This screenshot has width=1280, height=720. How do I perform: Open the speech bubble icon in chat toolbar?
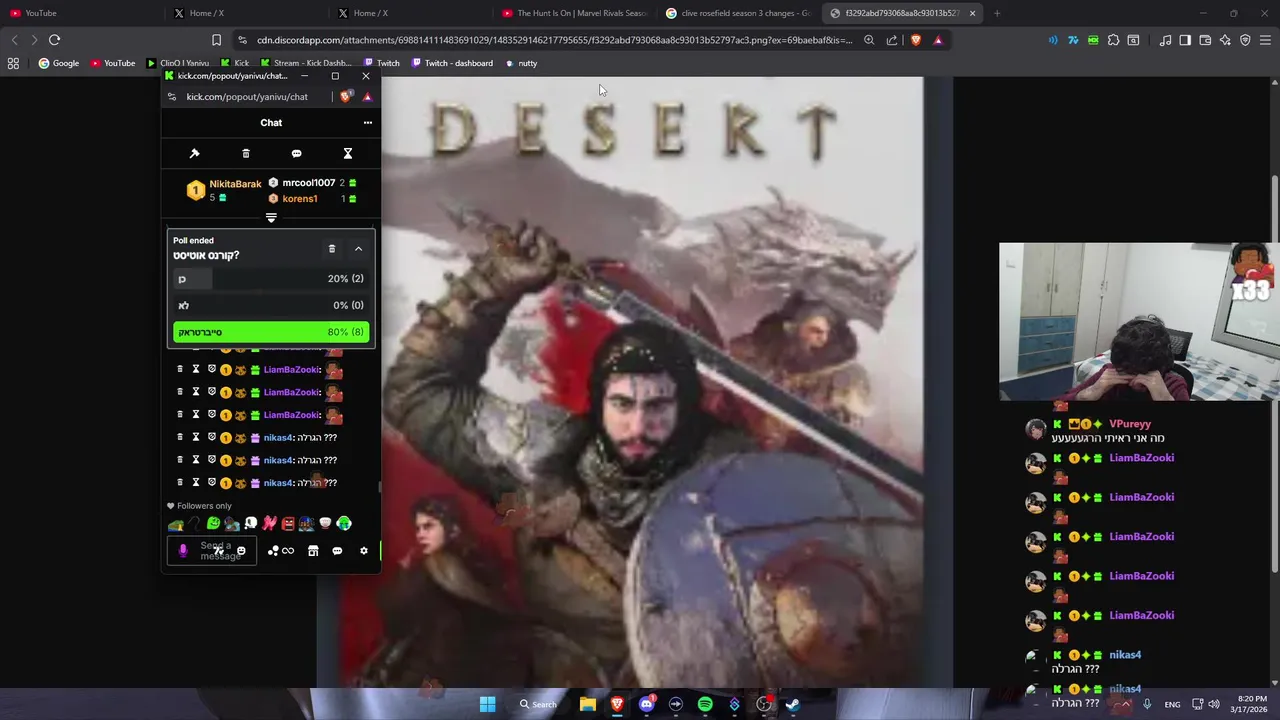tap(296, 153)
